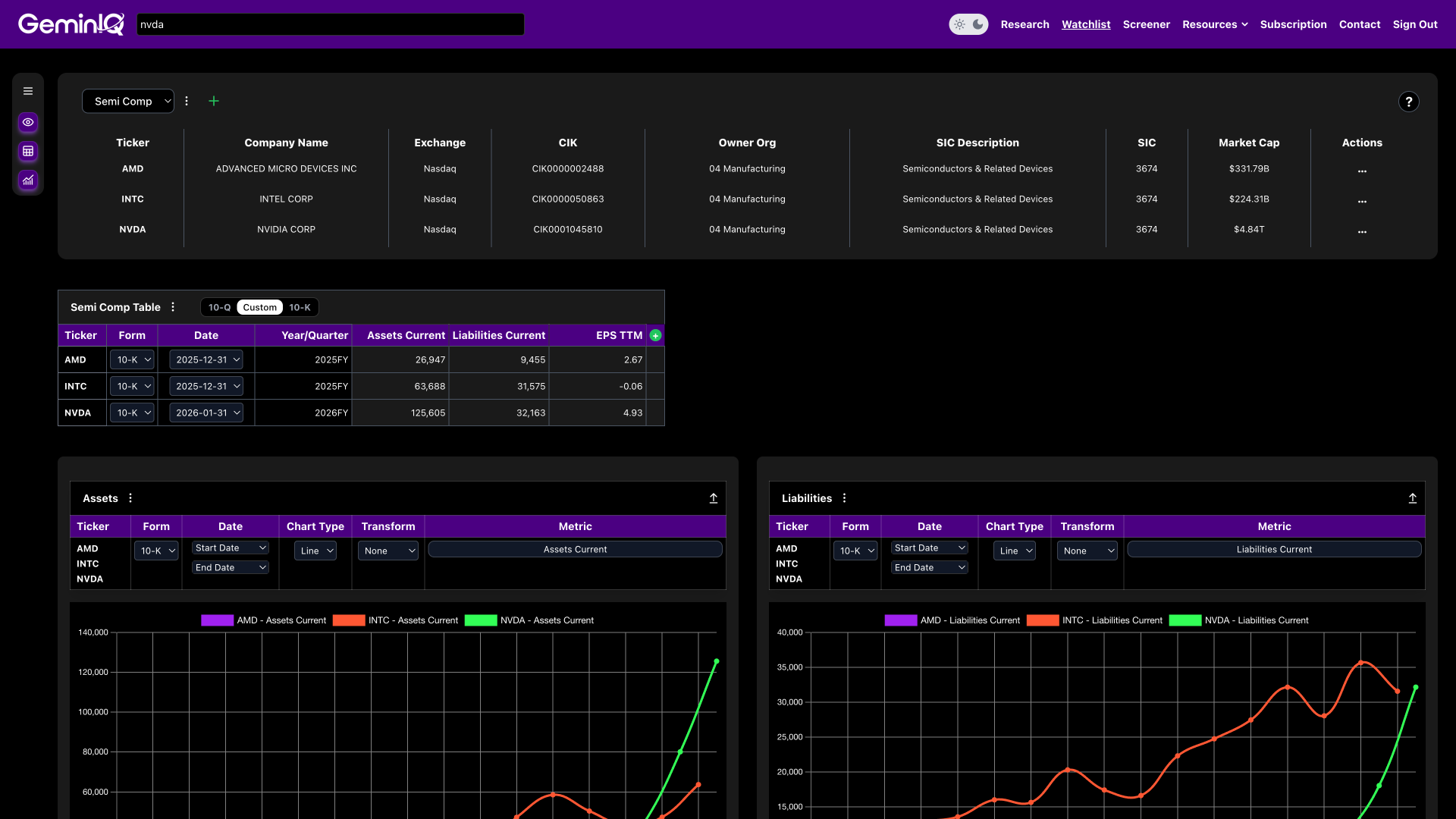Viewport: 1456px width, 819px height.
Task: Open Assets panel Start Date dropdown
Action: (231, 548)
